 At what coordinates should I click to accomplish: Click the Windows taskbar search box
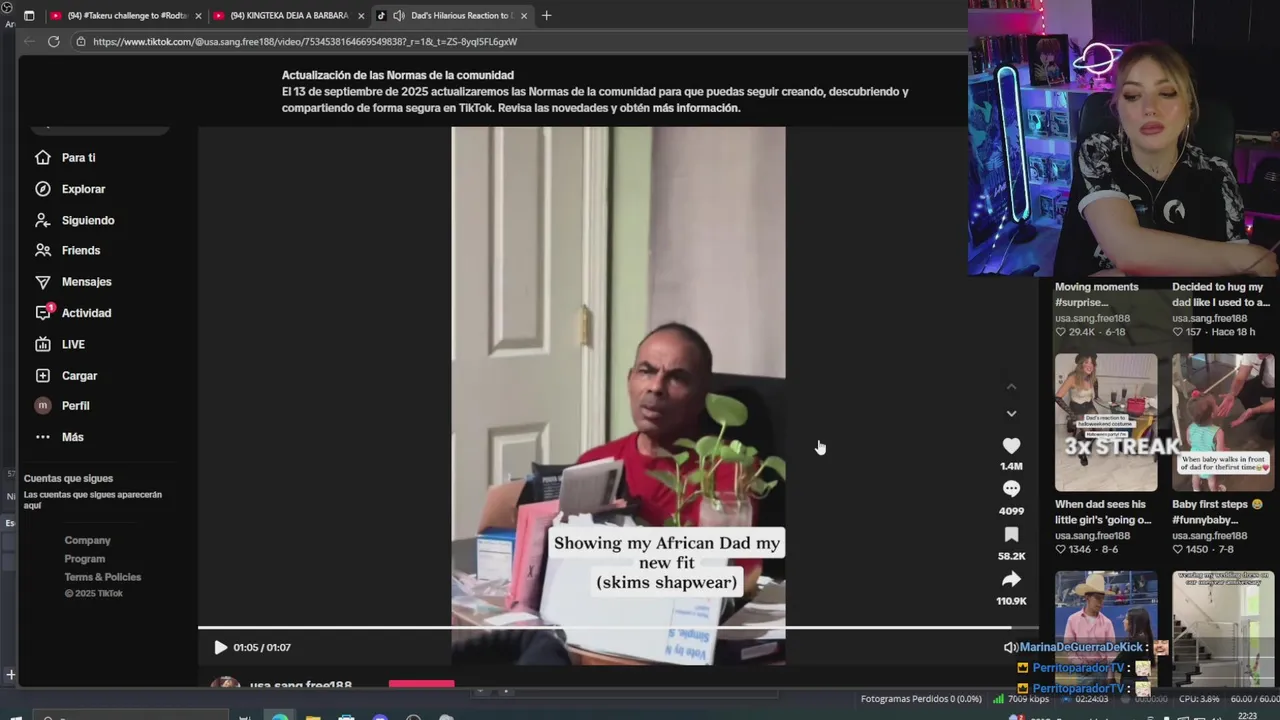(130, 716)
